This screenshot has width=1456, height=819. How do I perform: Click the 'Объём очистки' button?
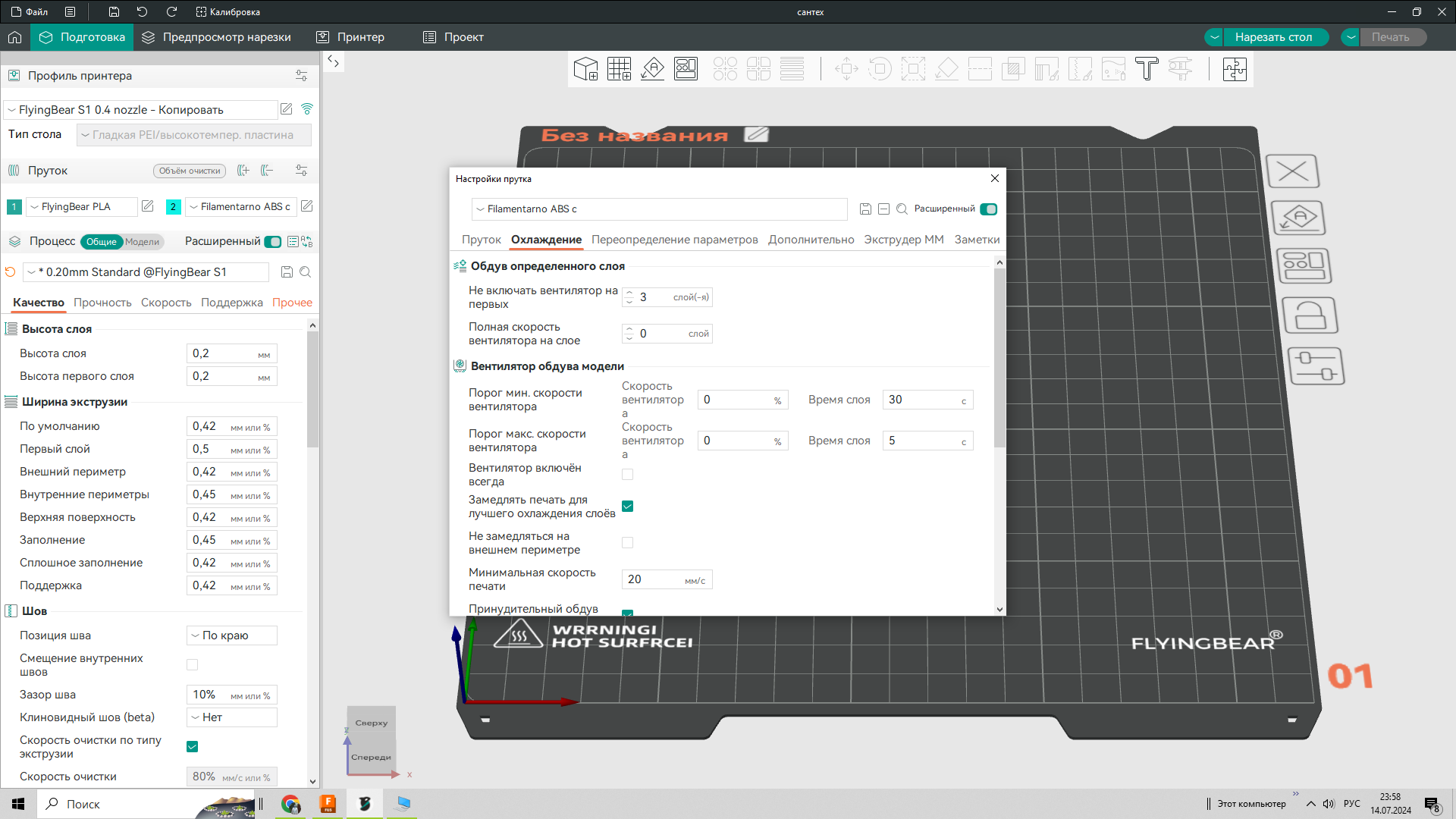190,171
